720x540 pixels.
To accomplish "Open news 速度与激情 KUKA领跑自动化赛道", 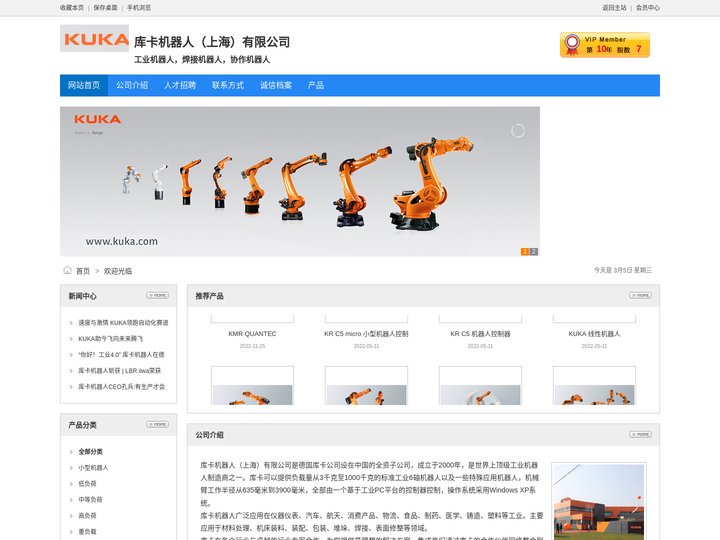I will pyautogui.click(x=123, y=323).
